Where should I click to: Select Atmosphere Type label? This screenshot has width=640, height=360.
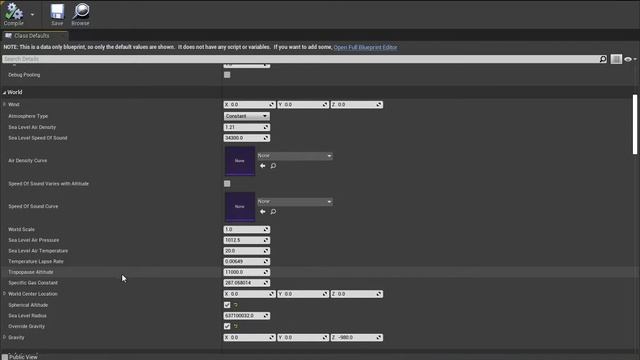point(28,116)
